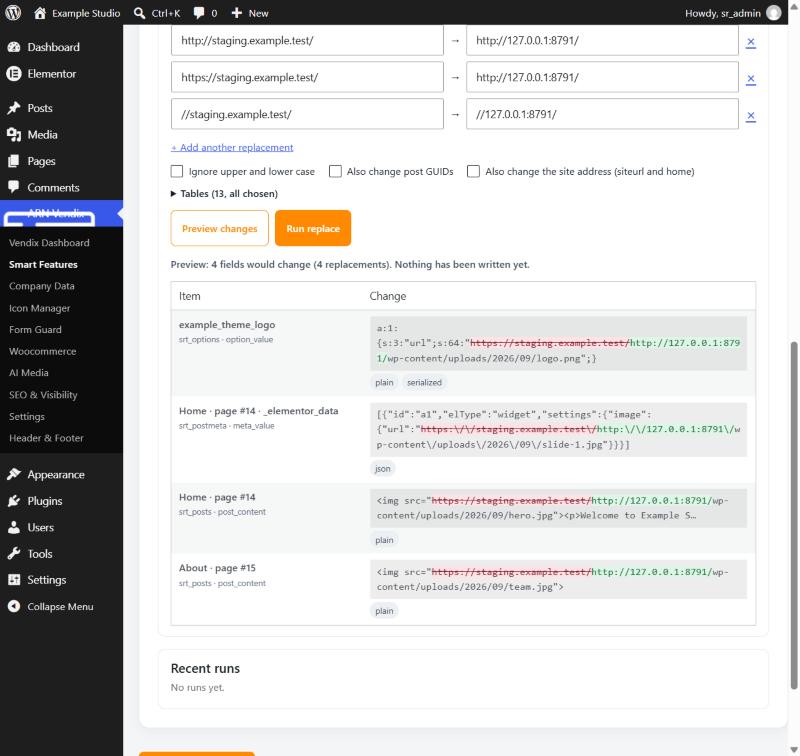
Task: Click the Item column header
Action: click(189, 296)
